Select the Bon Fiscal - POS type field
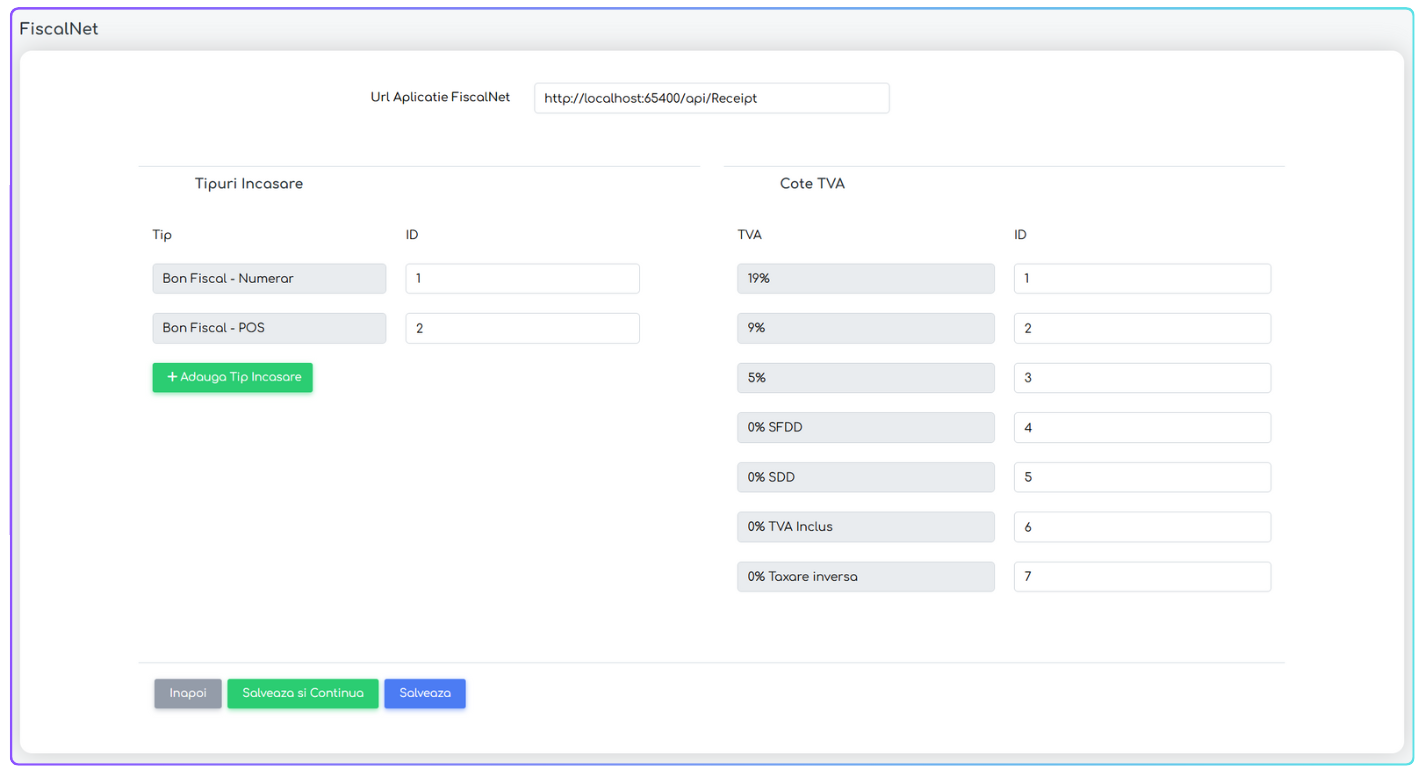Image resolution: width=1422 pixels, height=774 pixels. click(269, 328)
